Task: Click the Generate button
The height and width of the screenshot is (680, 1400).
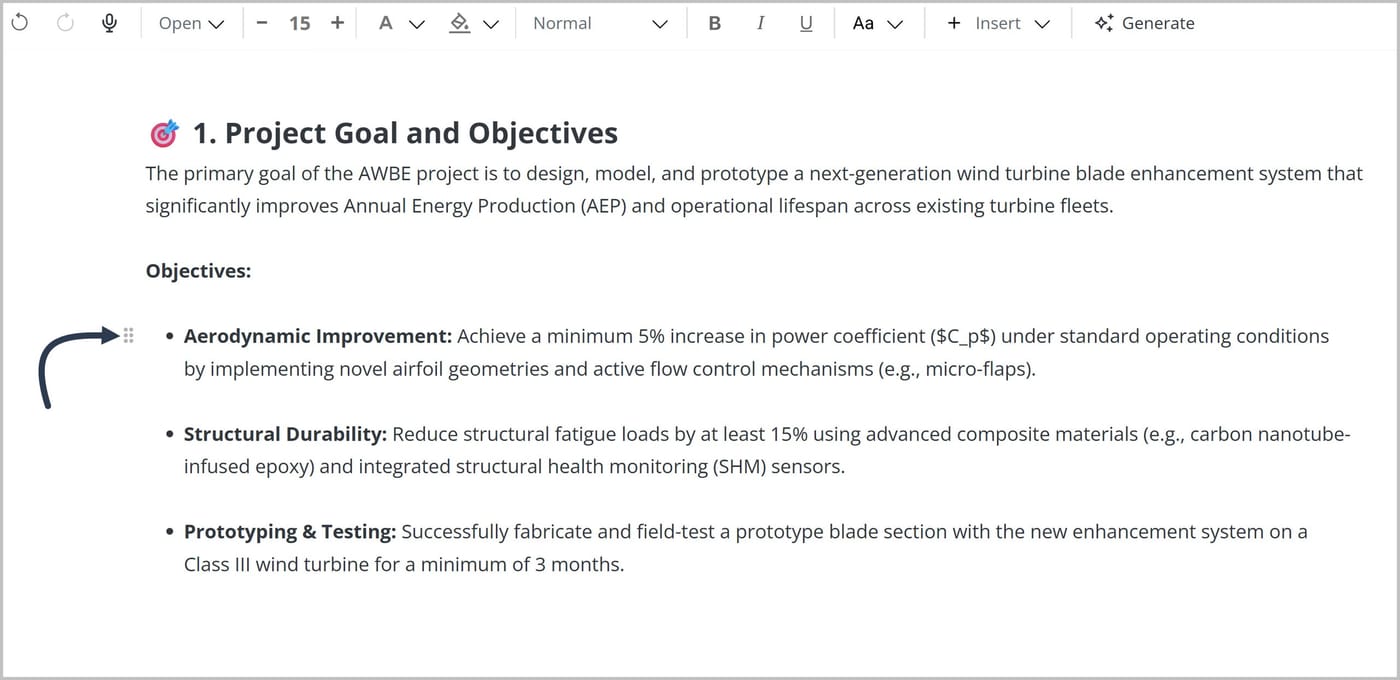Action: coord(1144,23)
